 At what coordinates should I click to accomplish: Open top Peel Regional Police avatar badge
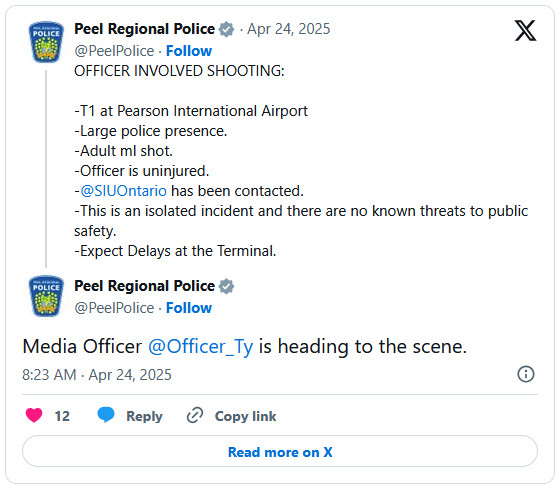click(x=46, y=42)
